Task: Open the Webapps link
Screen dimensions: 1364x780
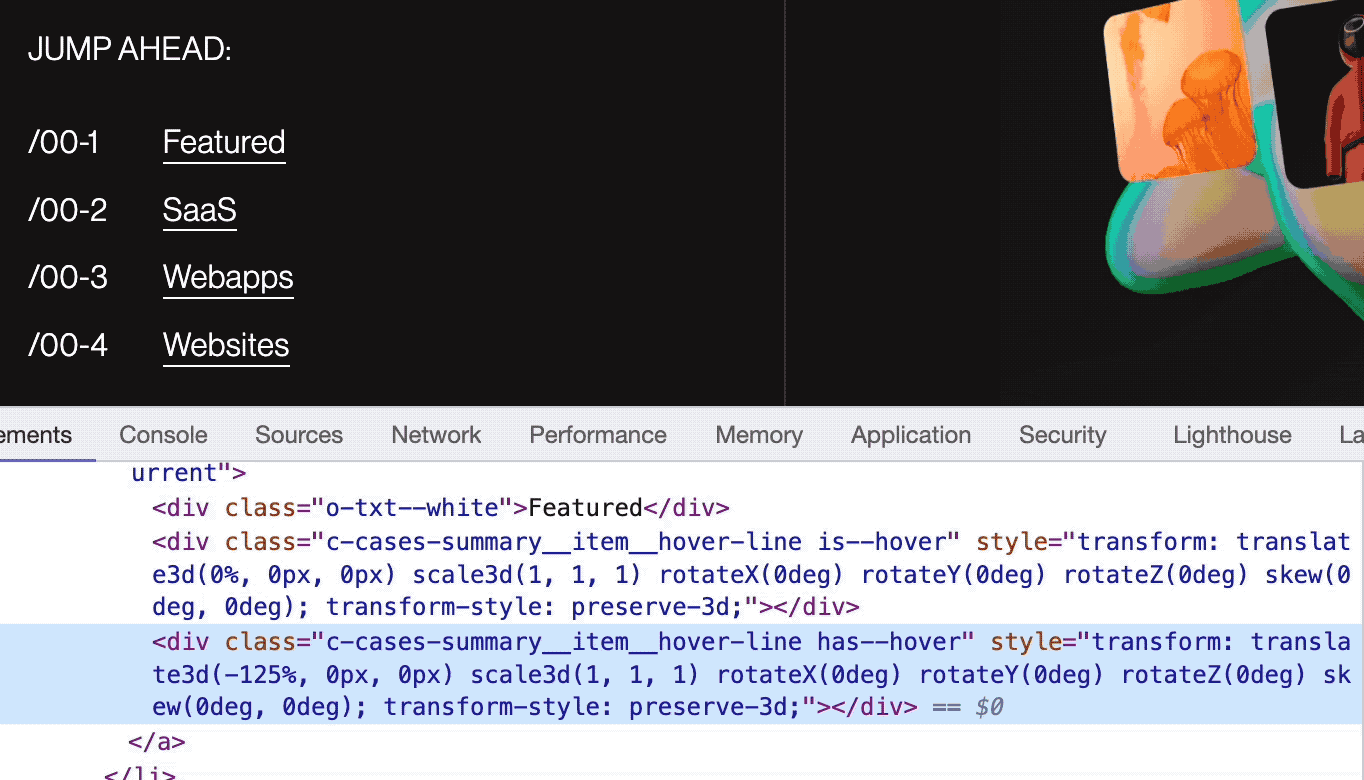Action: tap(227, 277)
